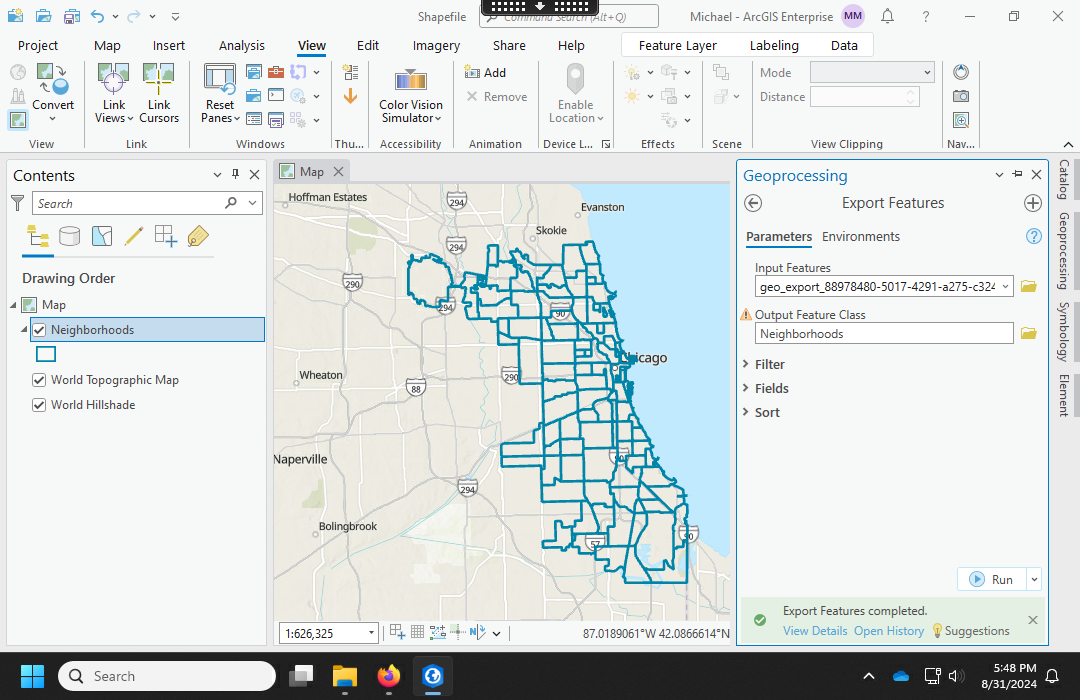Open the Analysis ribbon tab

point(242,45)
